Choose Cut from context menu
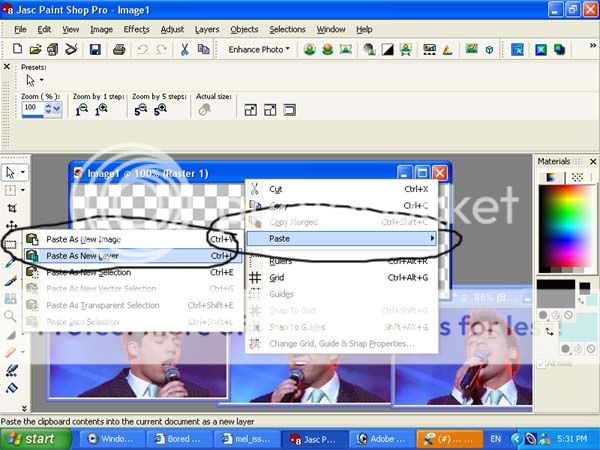 tap(341, 189)
